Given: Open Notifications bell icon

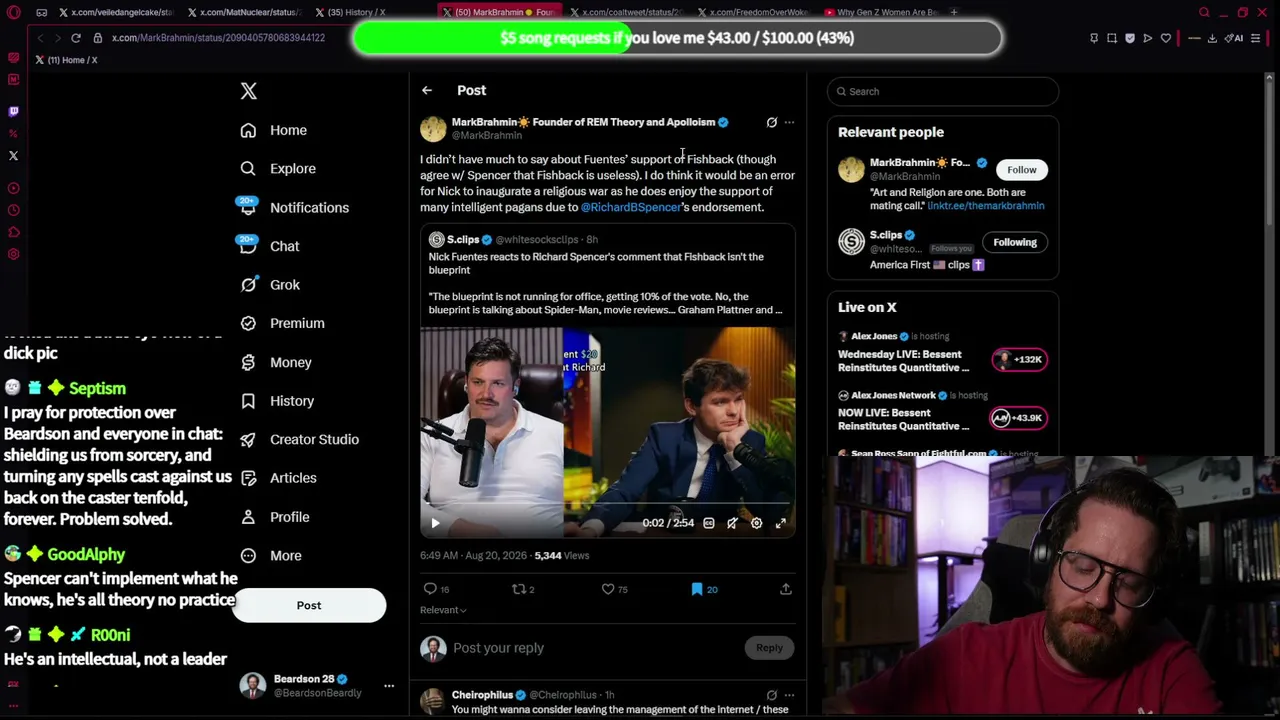Looking at the screenshot, I should click(x=248, y=207).
